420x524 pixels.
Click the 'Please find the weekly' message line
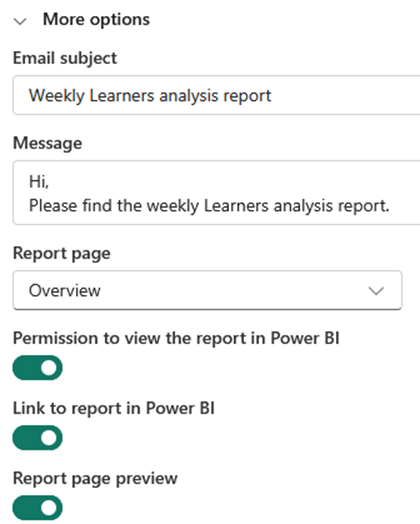coord(209,206)
